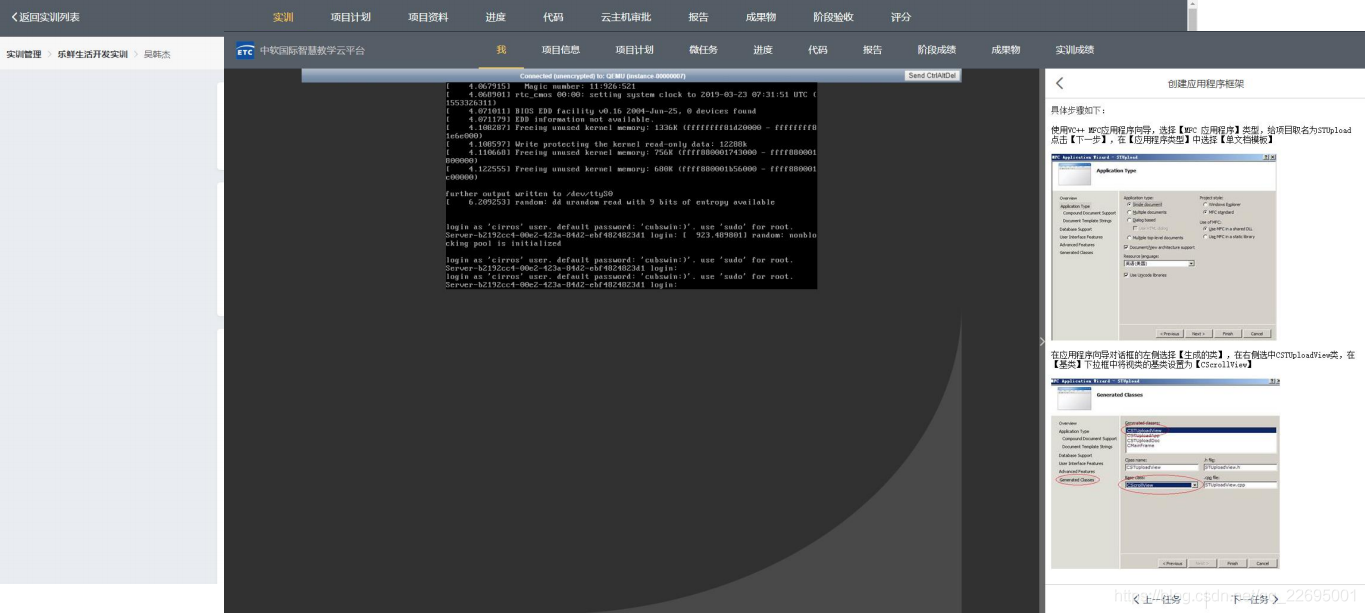Open the Application Type wizard screenshot thumbnail
The height and width of the screenshot is (614, 1365).
tap(1163, 246)
